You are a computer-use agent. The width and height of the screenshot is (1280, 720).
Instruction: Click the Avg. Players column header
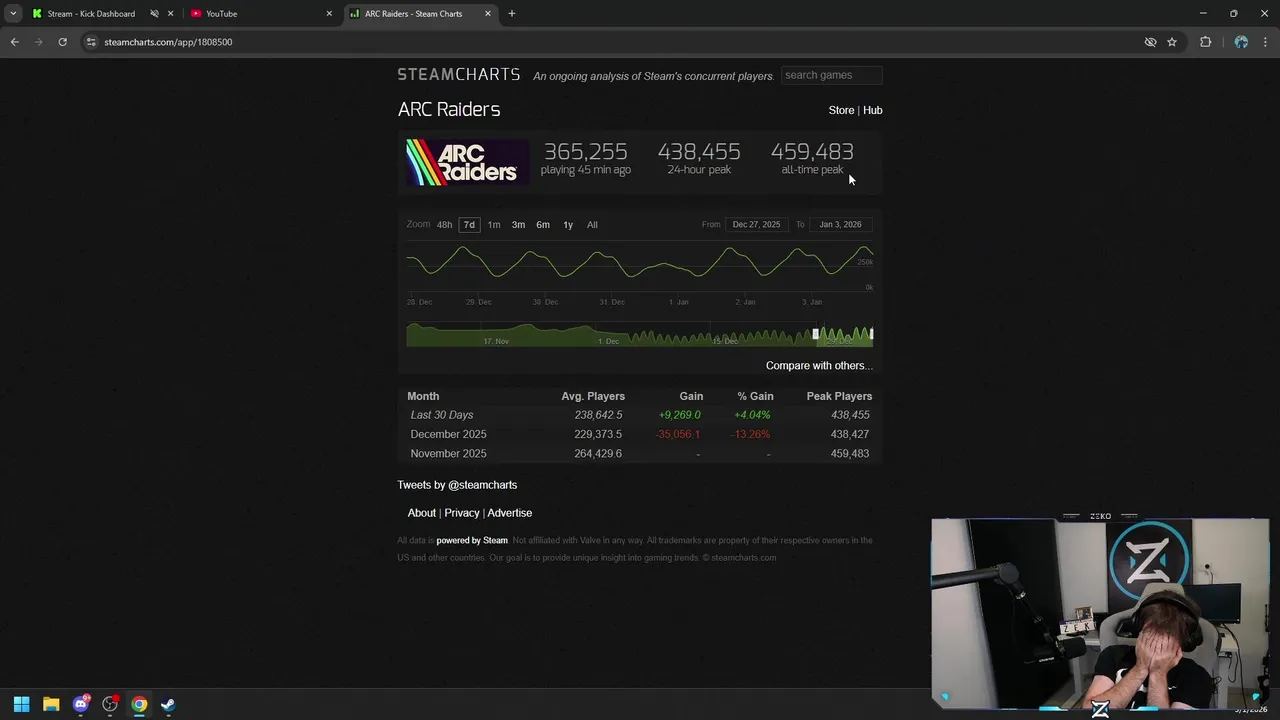(593, 396)
